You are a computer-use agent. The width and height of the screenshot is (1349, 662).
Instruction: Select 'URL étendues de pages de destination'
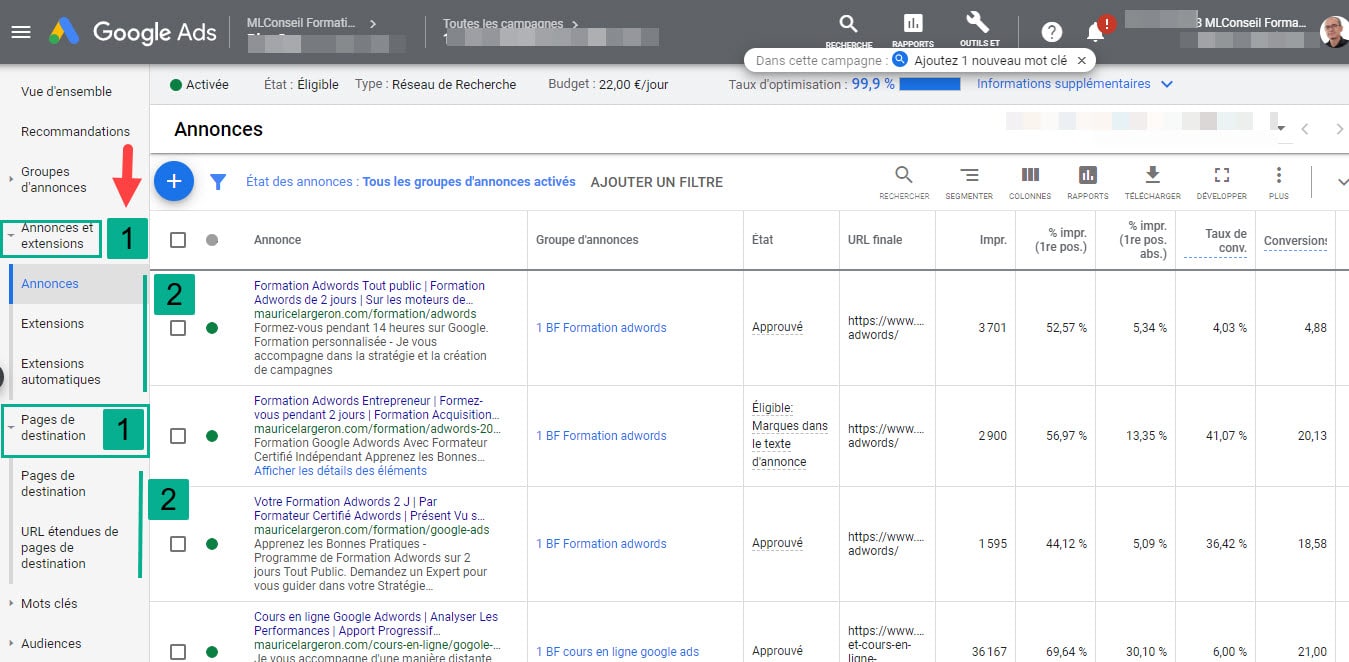click(x=70, y=548)
